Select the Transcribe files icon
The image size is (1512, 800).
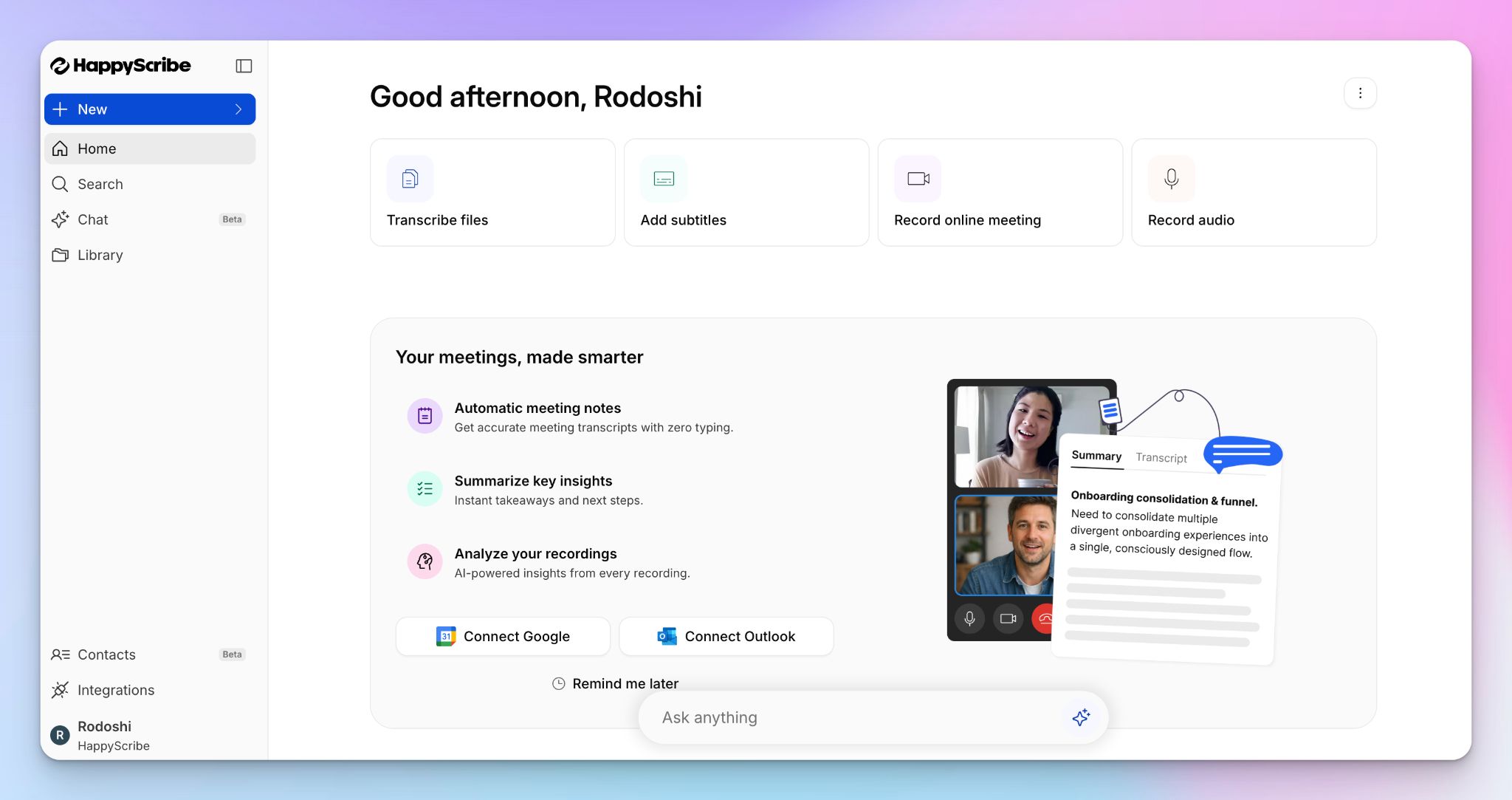pos(409,178)
